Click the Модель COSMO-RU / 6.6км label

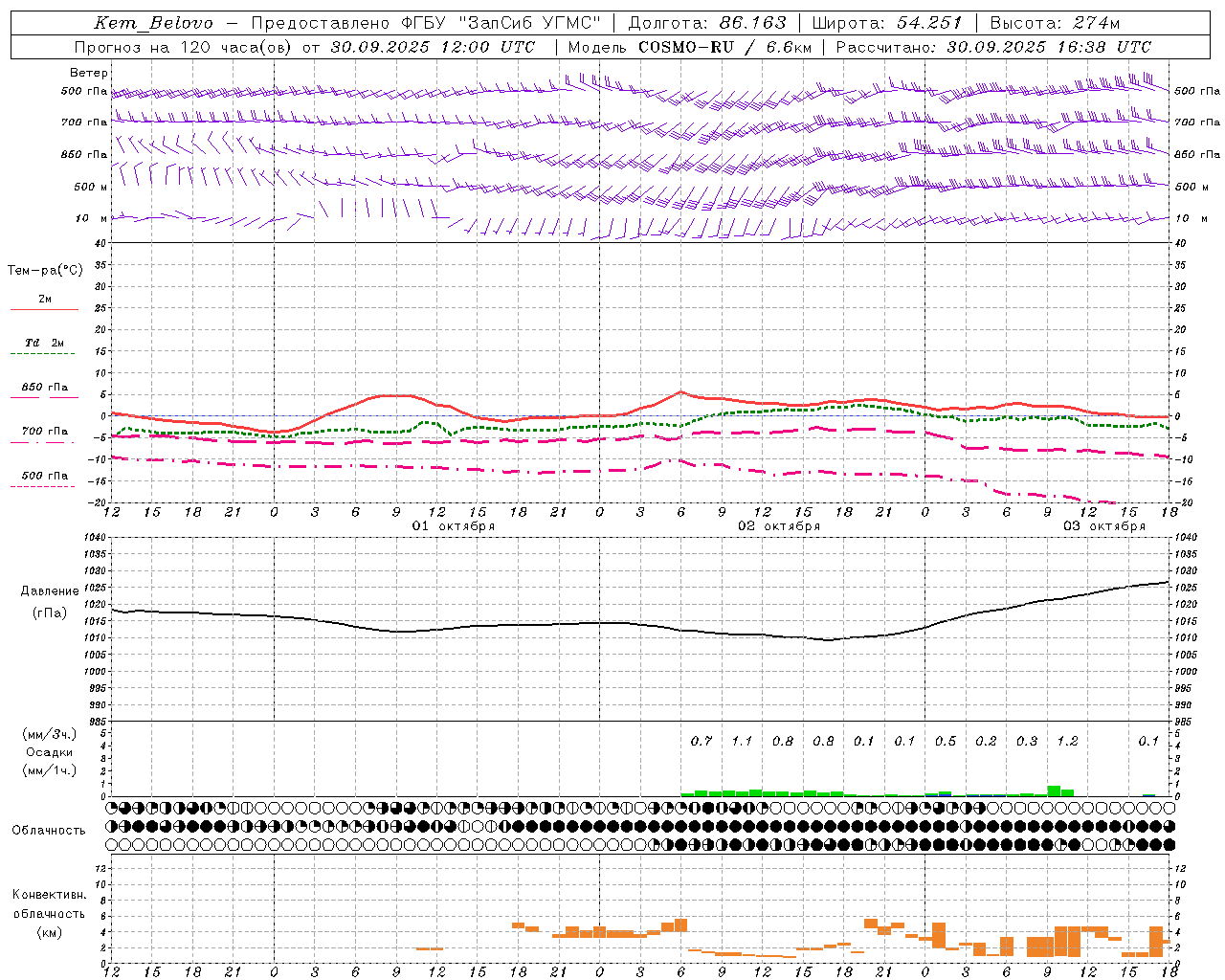coord(690,47)
